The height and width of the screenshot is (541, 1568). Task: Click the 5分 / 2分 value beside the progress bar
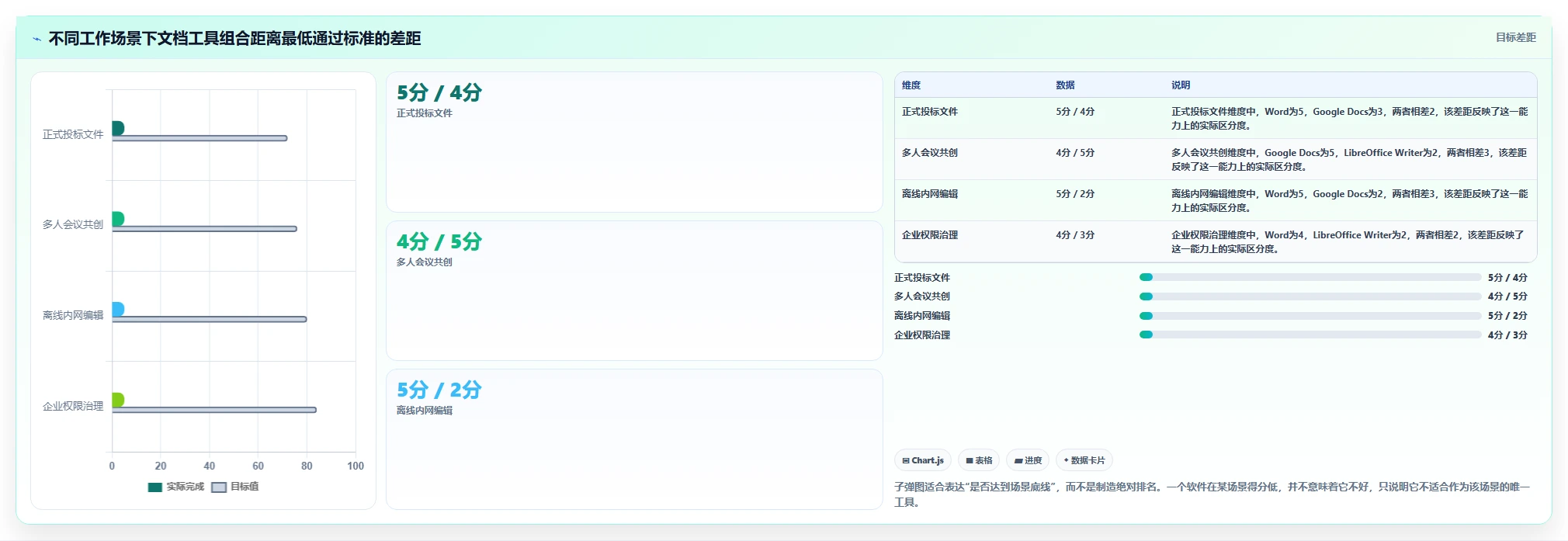pos(1507,316)
